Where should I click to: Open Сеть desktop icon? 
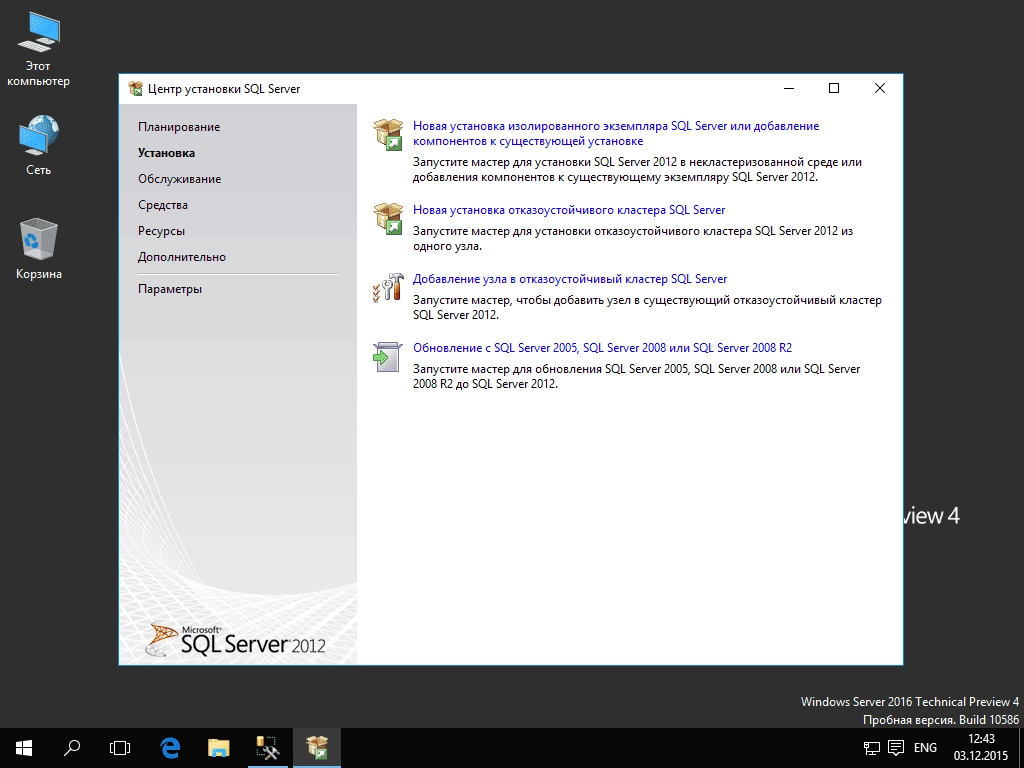coord(38,145)
